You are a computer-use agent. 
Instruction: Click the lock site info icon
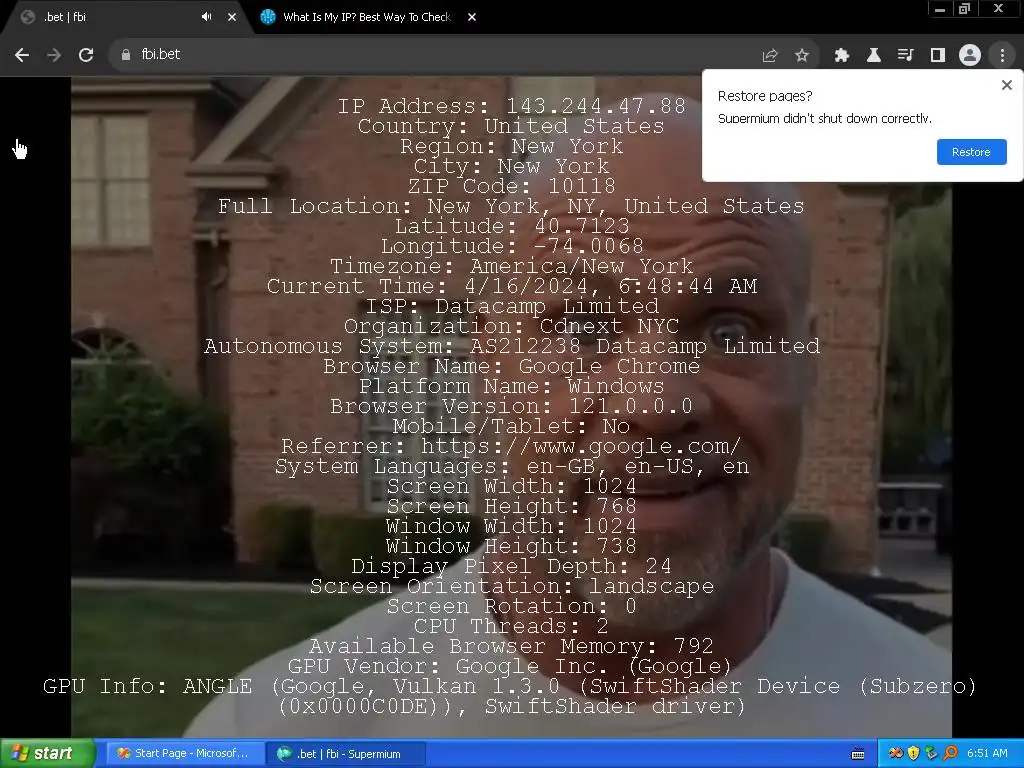click(x=126, y=55)
